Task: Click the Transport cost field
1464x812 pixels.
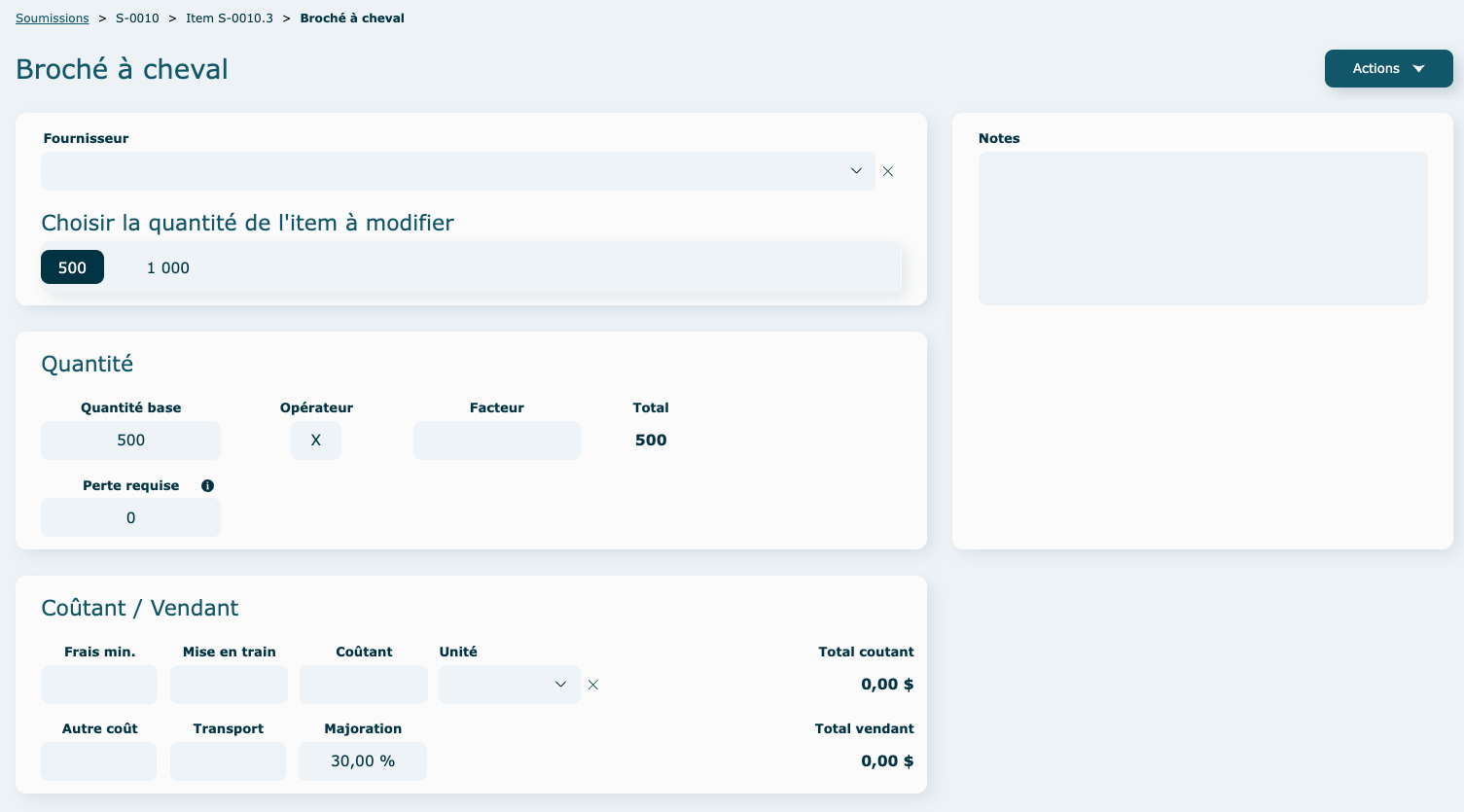Action: pyautogui.click(x=228, y=761)
